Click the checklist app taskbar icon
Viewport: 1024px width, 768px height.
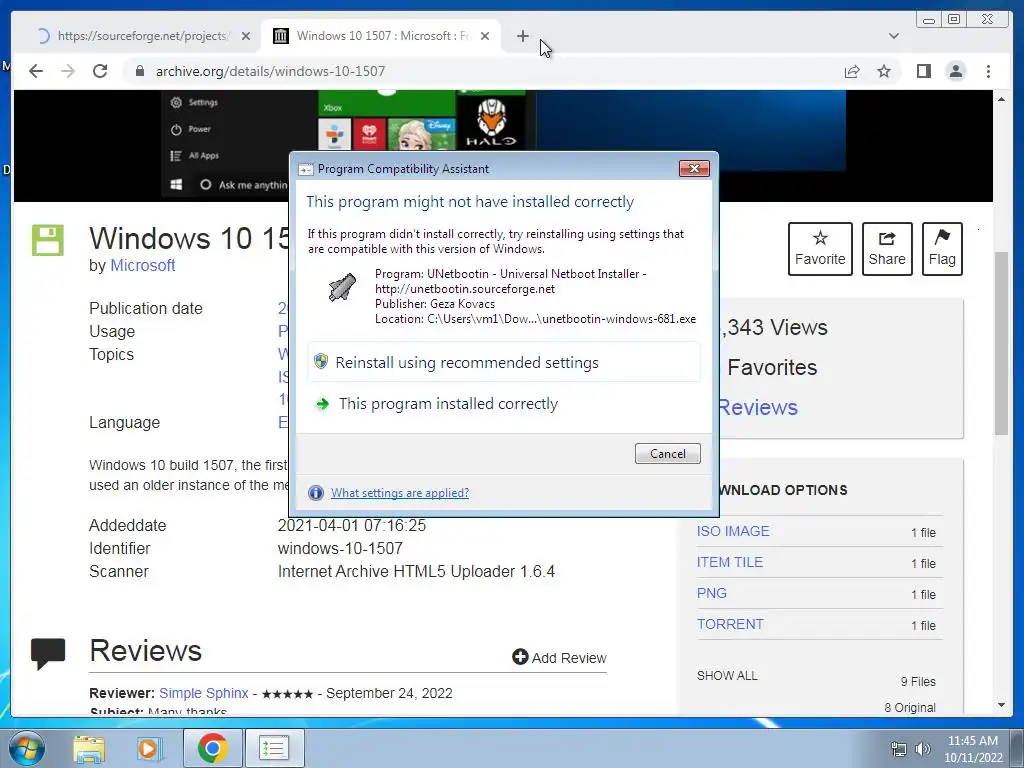click(274, 748)
